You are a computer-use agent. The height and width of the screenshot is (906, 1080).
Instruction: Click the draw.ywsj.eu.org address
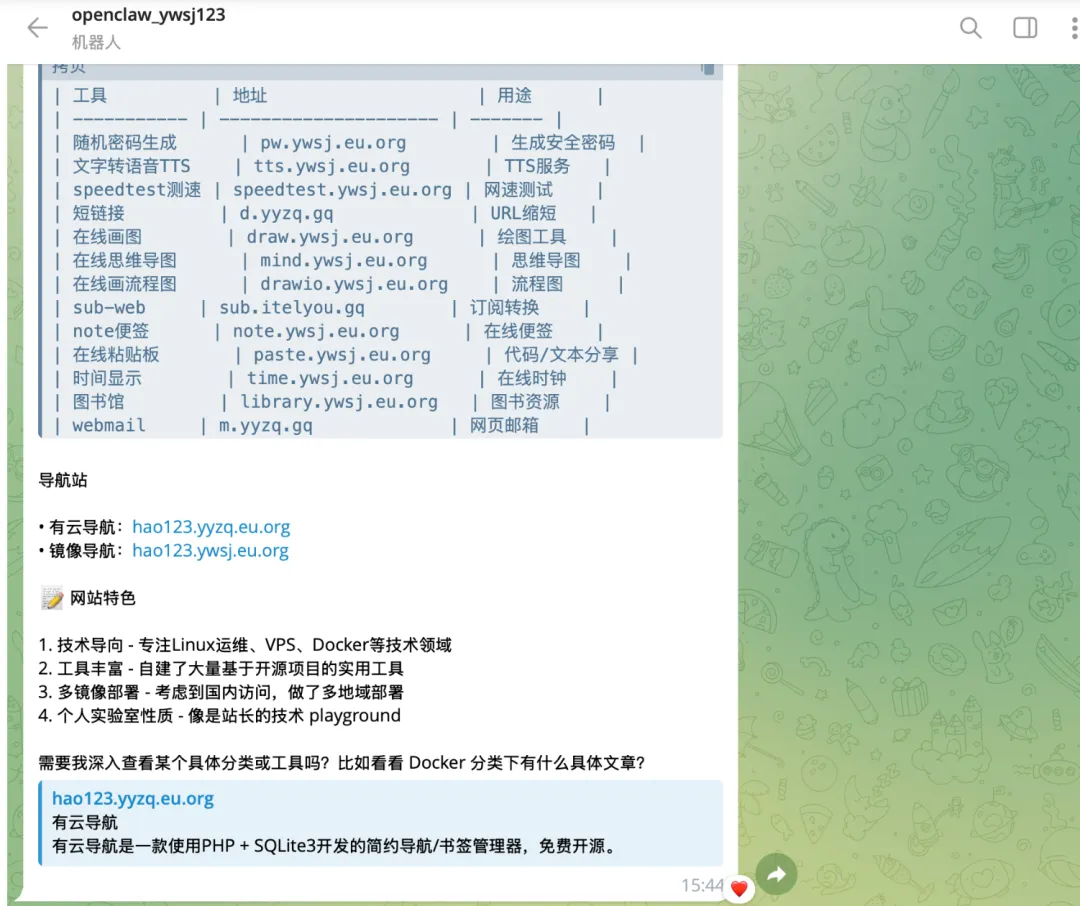[x=329, y=237]
